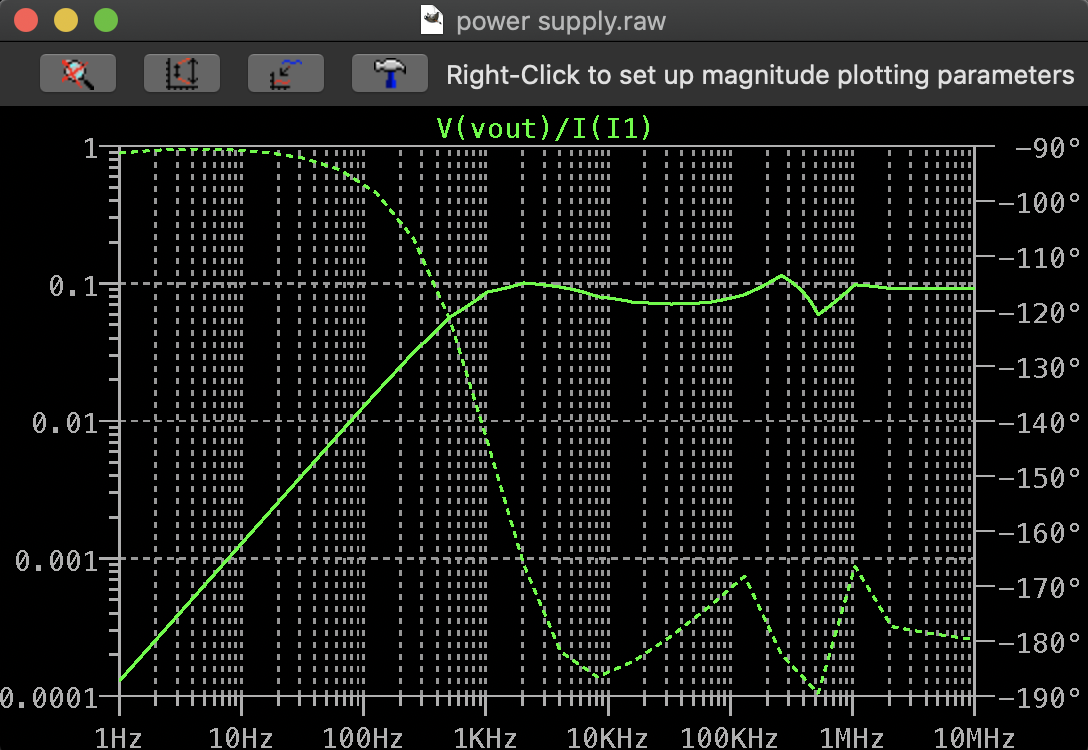Click the 100Hz frequency axis label
This screenshot has height=750, width=1088.
(363, 738)
